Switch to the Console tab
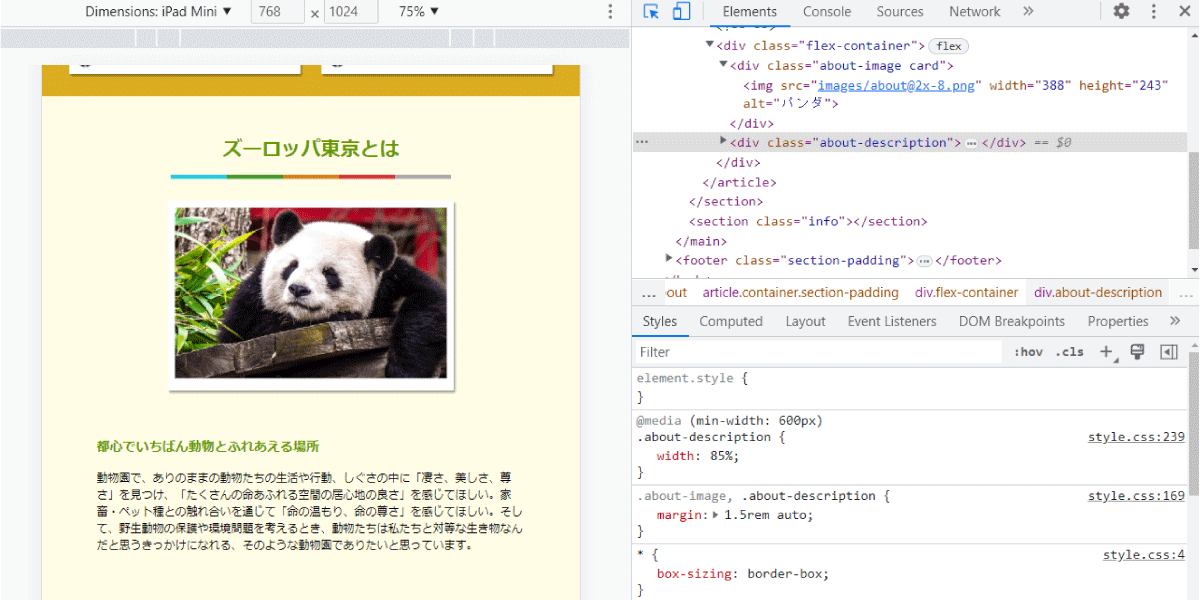This screenshot has height=600, width=1200. 827,12
